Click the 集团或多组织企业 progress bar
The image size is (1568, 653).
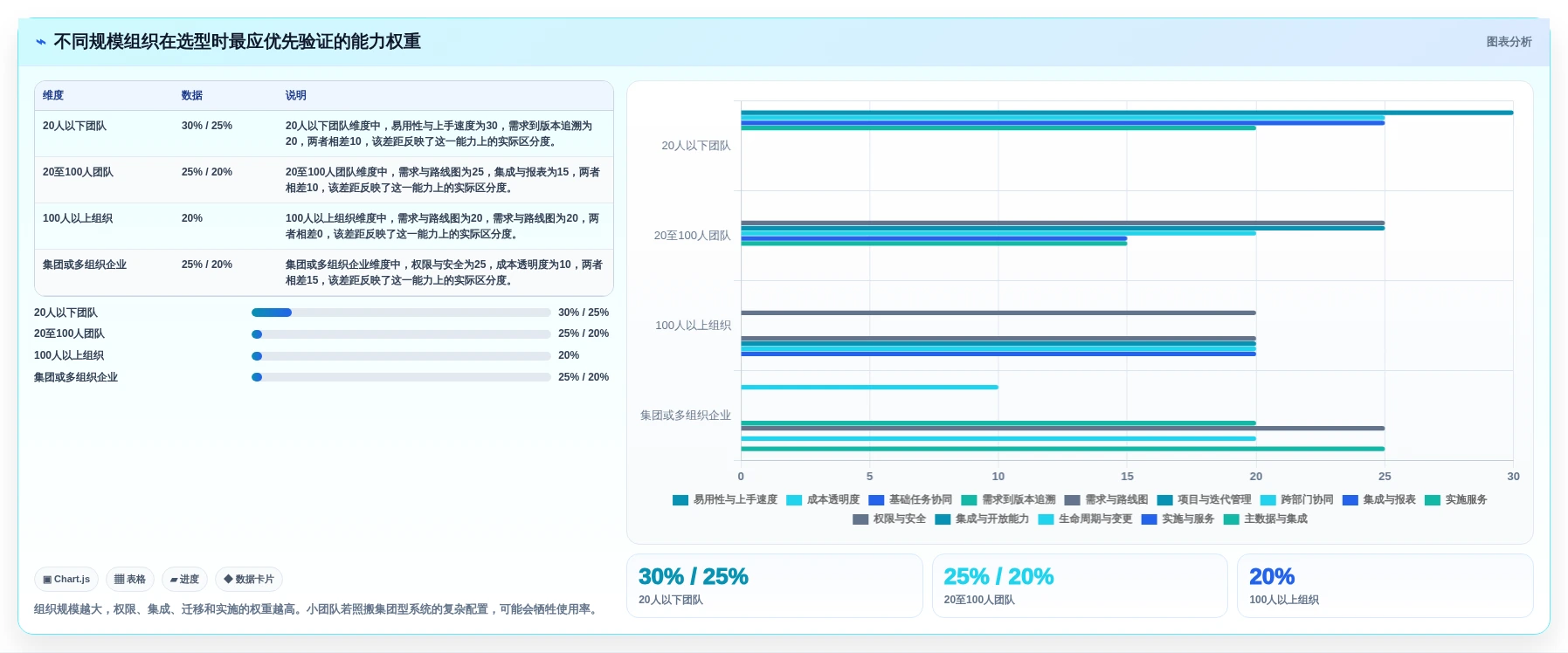401,377
